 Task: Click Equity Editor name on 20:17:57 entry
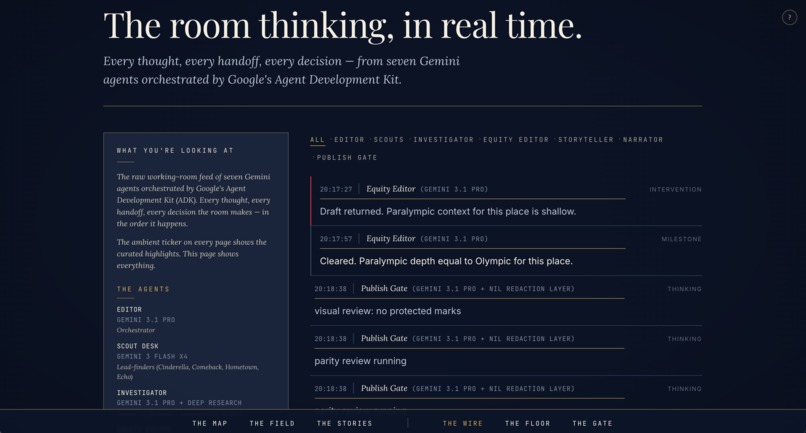point(391,239)
